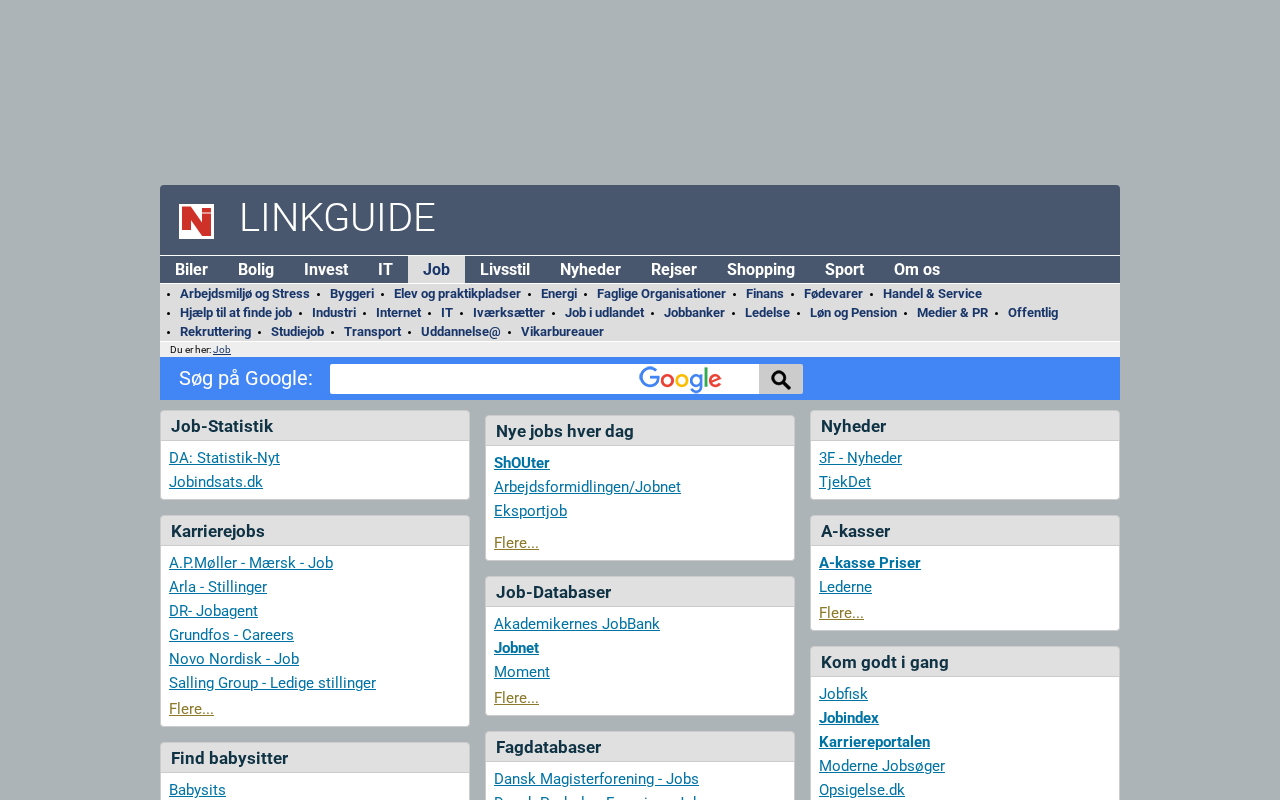Expand more links in Job-Databaser
1280x800 pixels.
[516, 698]
